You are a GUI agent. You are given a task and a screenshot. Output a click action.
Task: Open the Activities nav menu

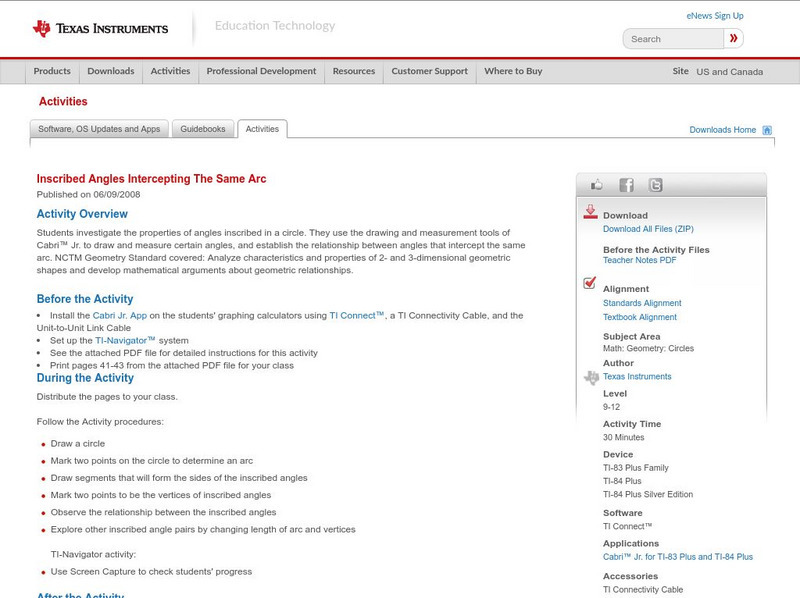click(x=170, y=71)
